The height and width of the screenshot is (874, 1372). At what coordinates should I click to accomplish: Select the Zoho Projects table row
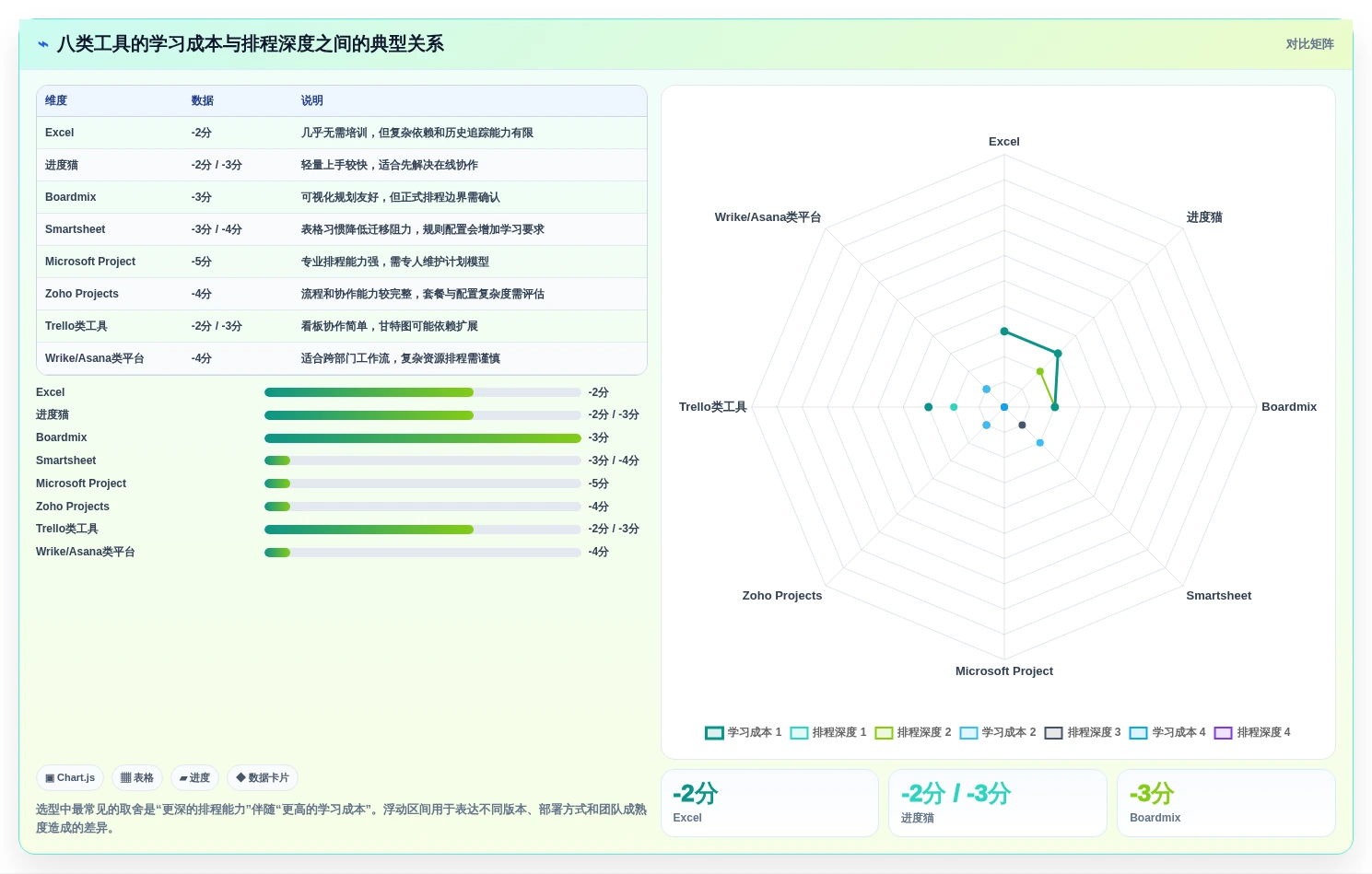coord(342,294)
